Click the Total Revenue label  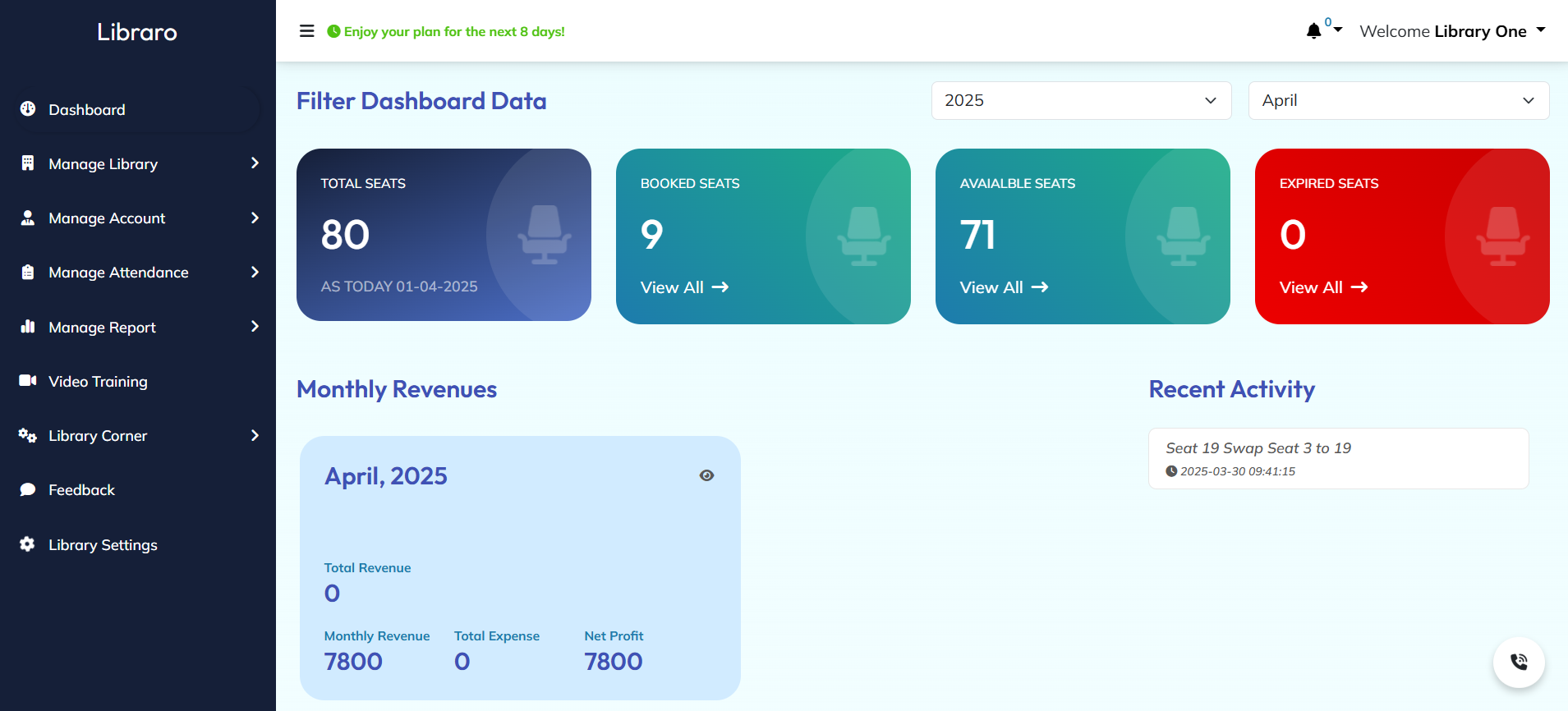pyautogui.click(x=367, y=567)
